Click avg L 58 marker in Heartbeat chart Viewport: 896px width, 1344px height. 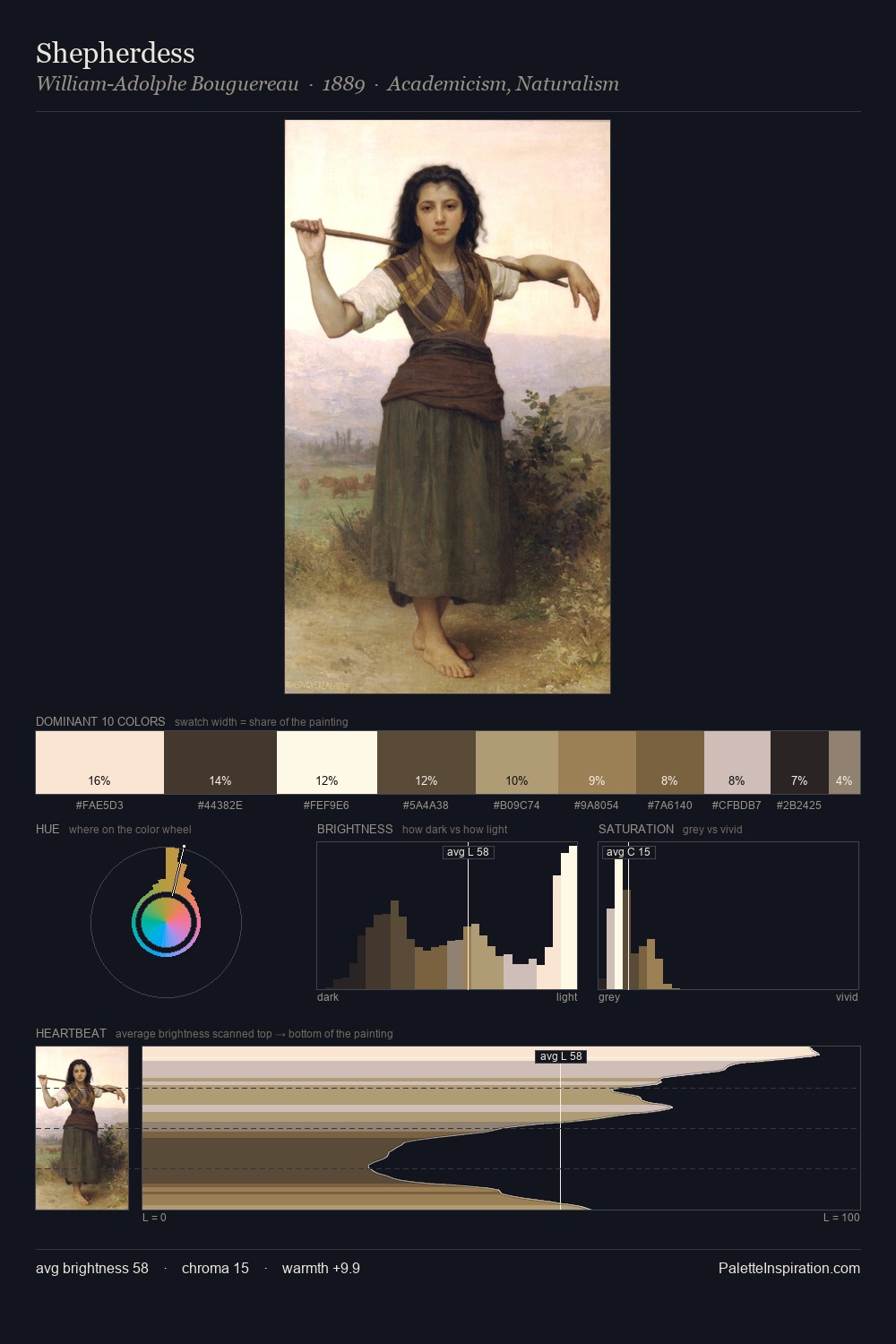pos(561,1056)
